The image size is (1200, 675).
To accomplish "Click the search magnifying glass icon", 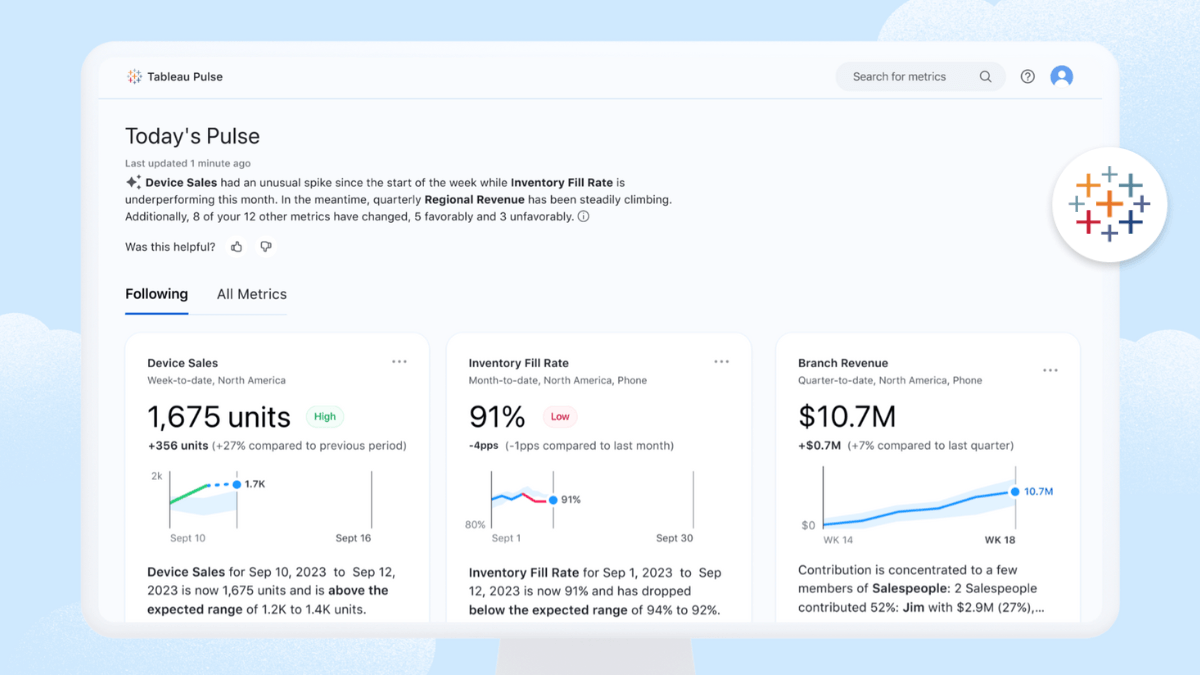I will (x=985, y=76).
